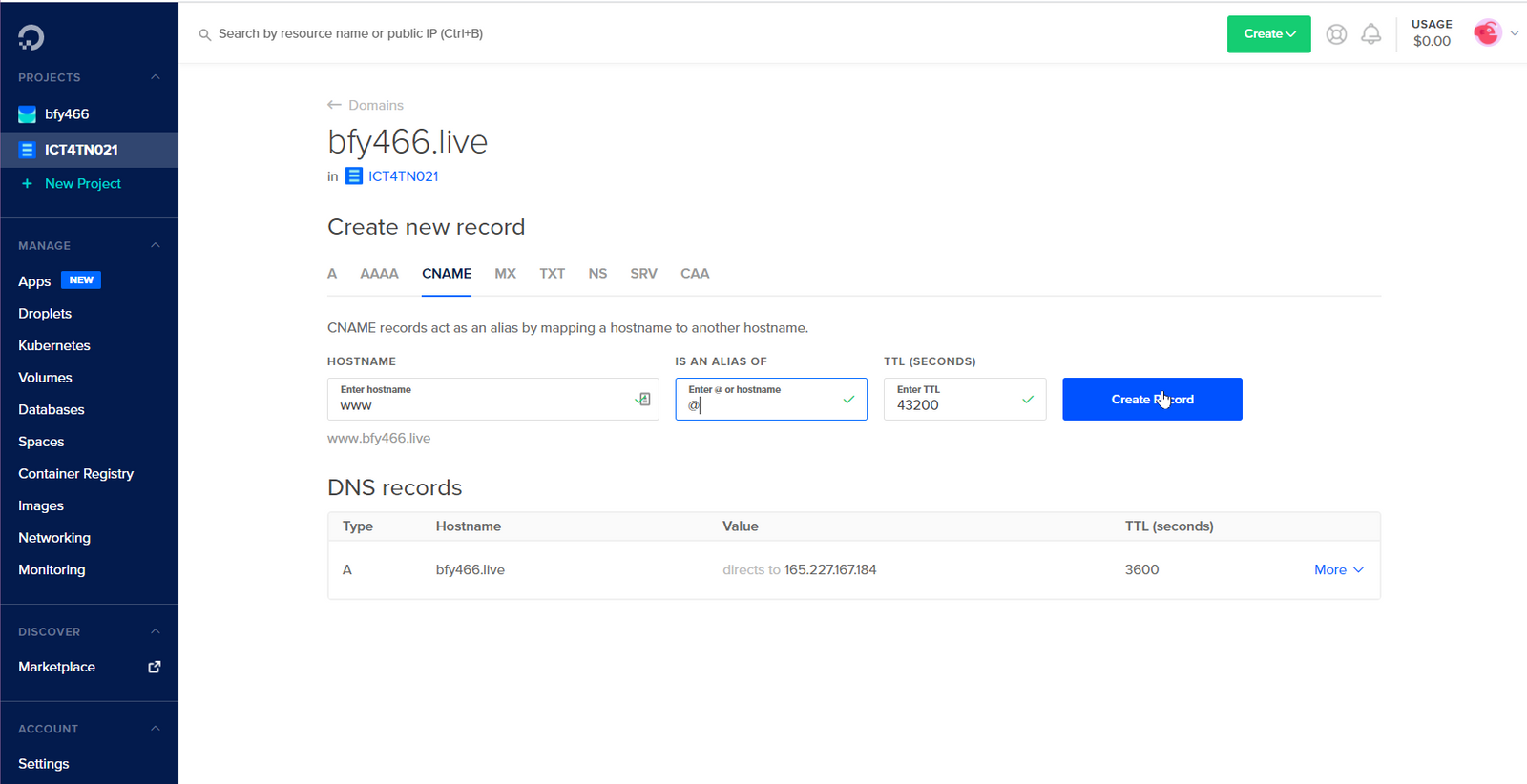Open the notifications bell icon
The image size is (1527, 784).
pyautogui.click(x=1370, y=34)
